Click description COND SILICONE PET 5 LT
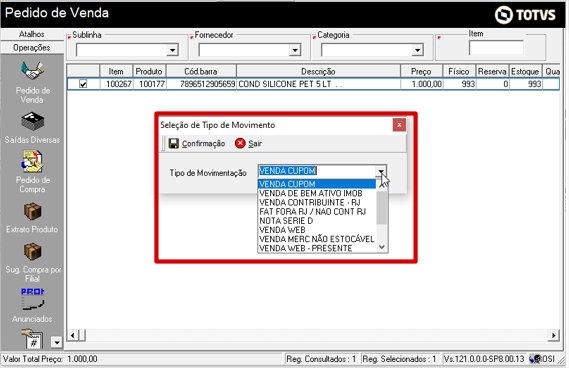 pyautogui.click(x=318, y=84)
